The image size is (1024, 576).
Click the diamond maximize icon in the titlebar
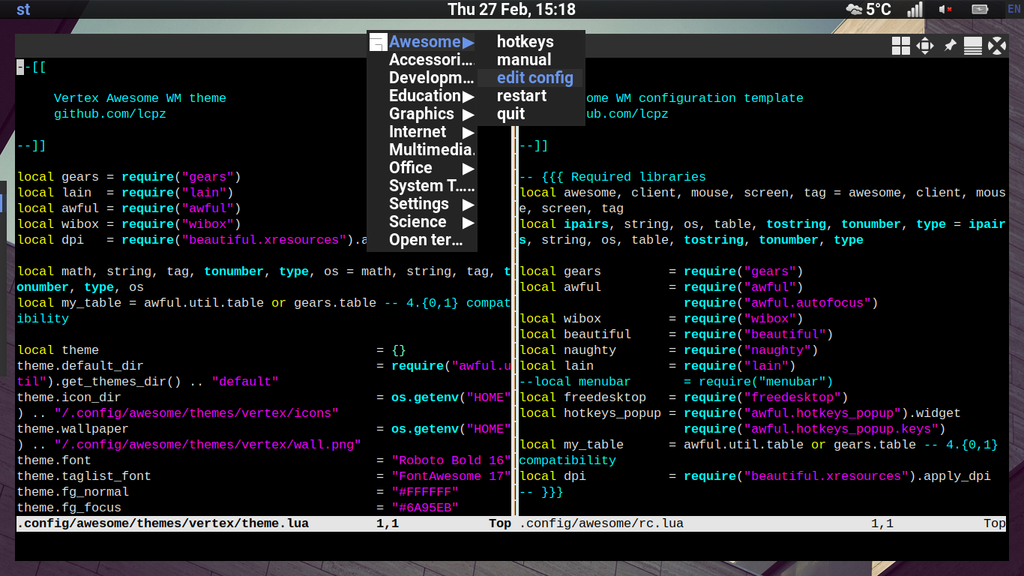pos(924,45)
